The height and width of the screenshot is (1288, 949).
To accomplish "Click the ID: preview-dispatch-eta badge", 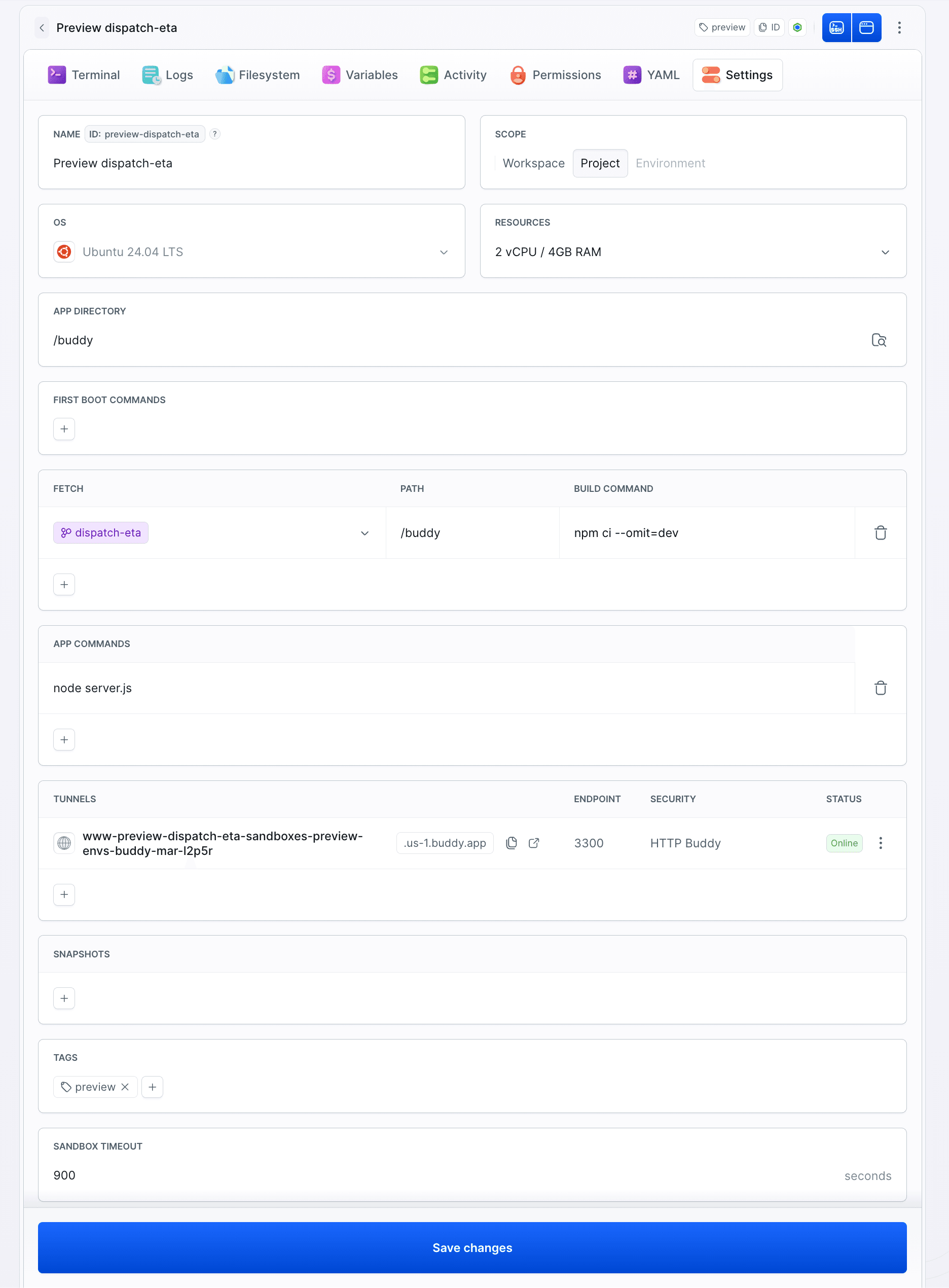I will (x=144, y=134).
